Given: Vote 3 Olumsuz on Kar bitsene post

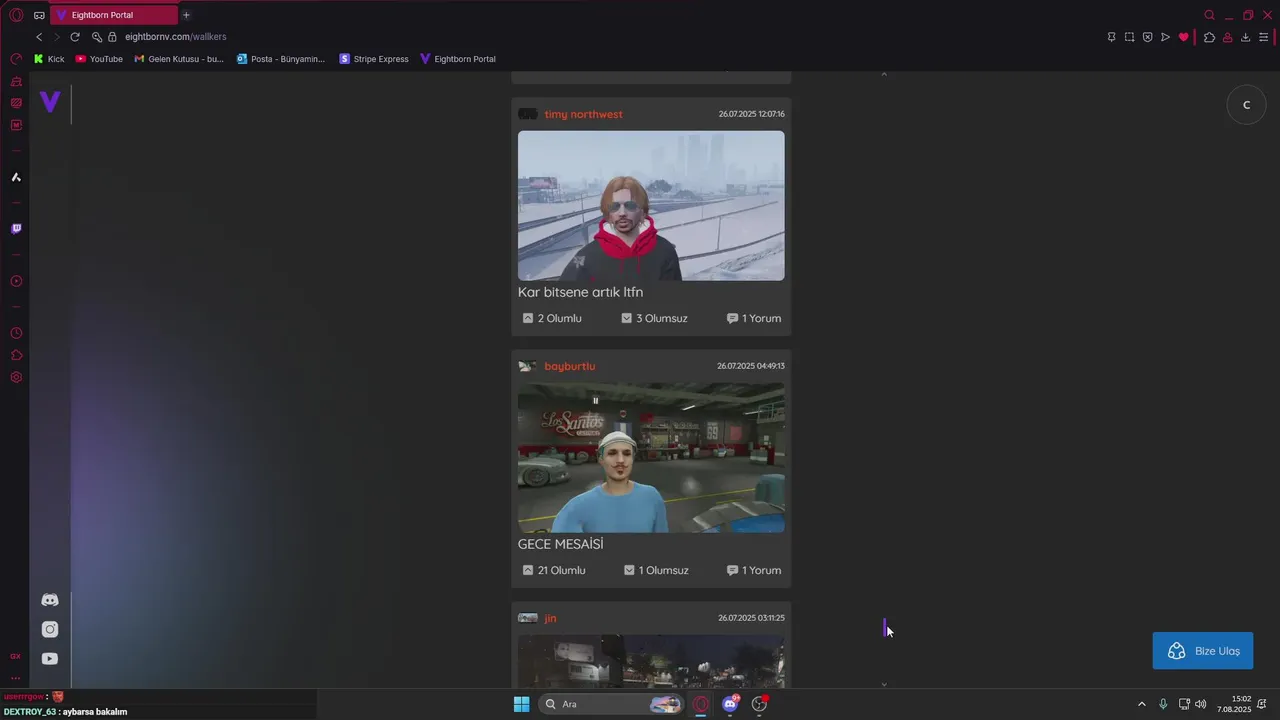Looking at the screenshot, I should [654, 318].
